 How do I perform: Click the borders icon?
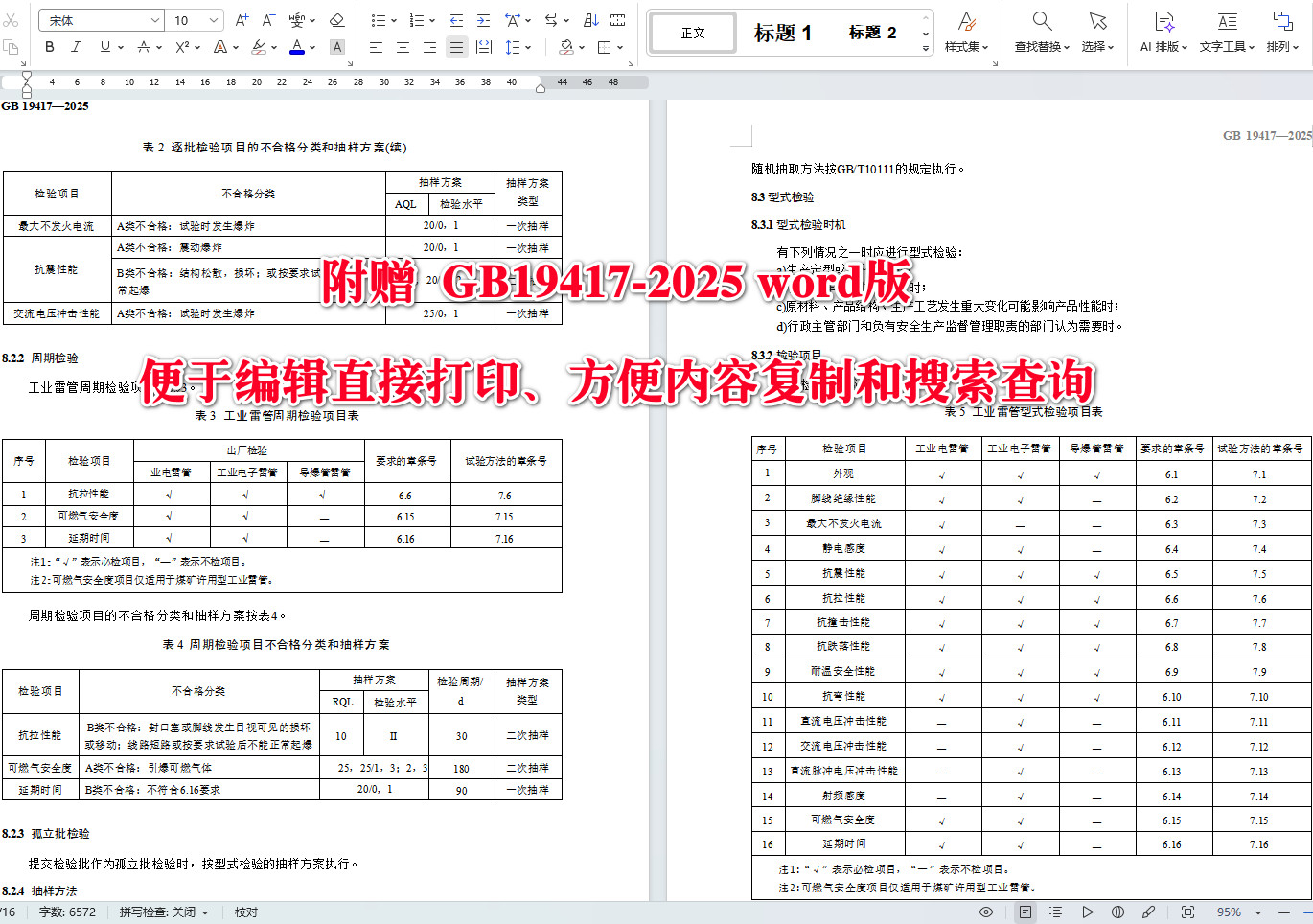[x=604, y=47]
